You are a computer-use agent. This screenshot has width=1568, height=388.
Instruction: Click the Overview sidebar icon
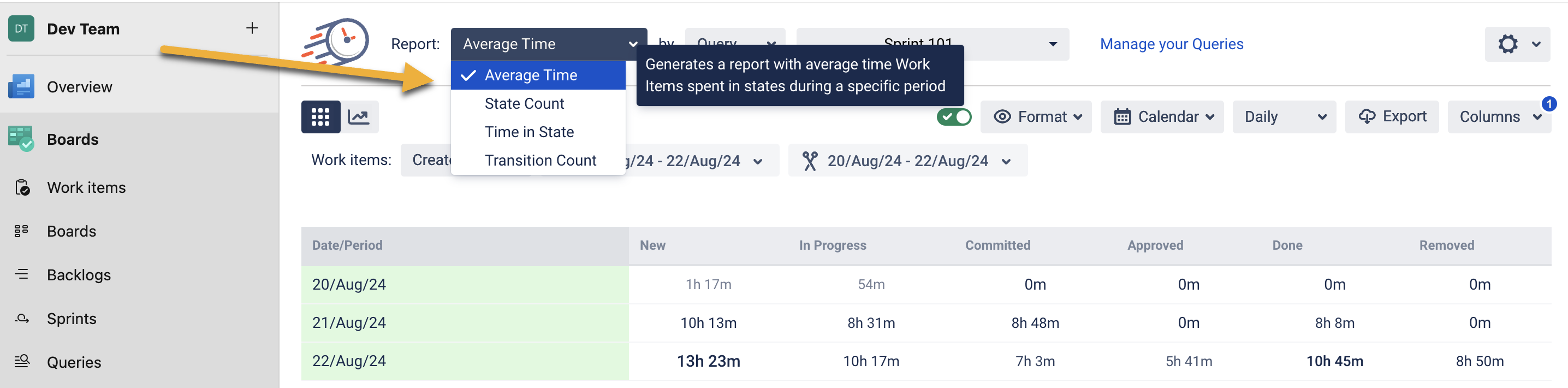(21, 87)
